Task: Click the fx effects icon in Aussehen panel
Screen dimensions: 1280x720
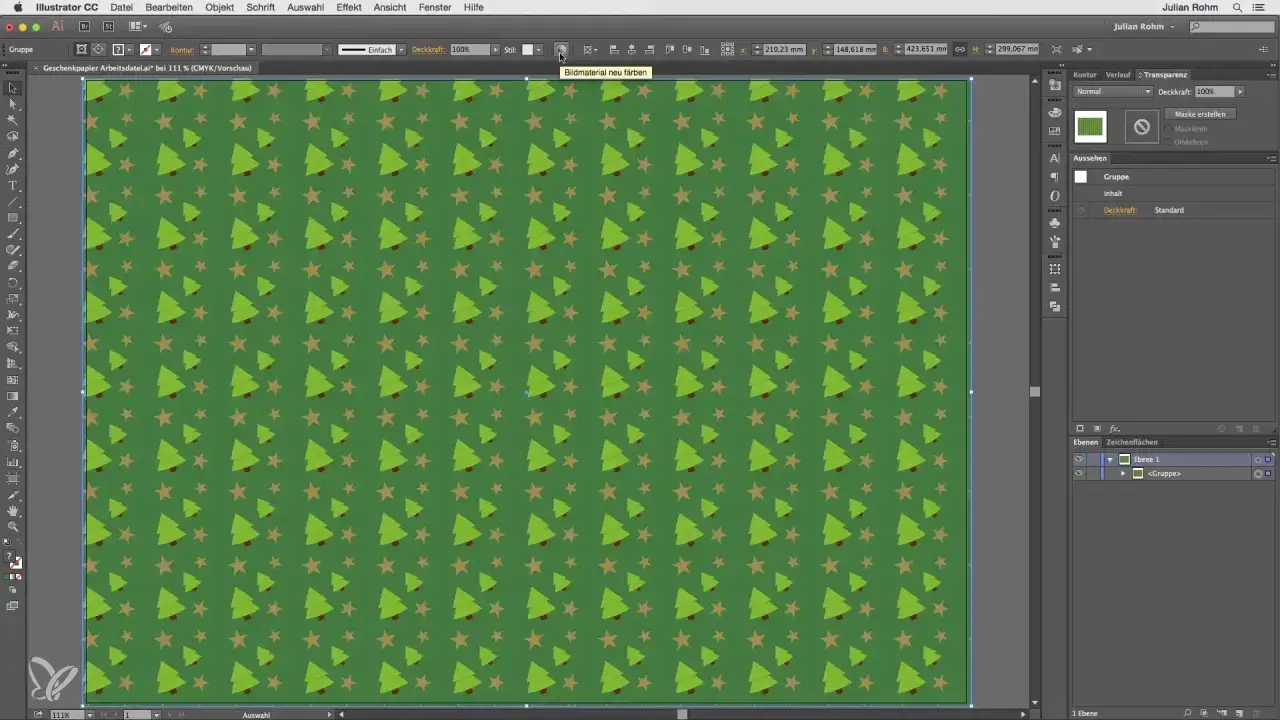Action: pyautogui.click(x=1115, y=428)
